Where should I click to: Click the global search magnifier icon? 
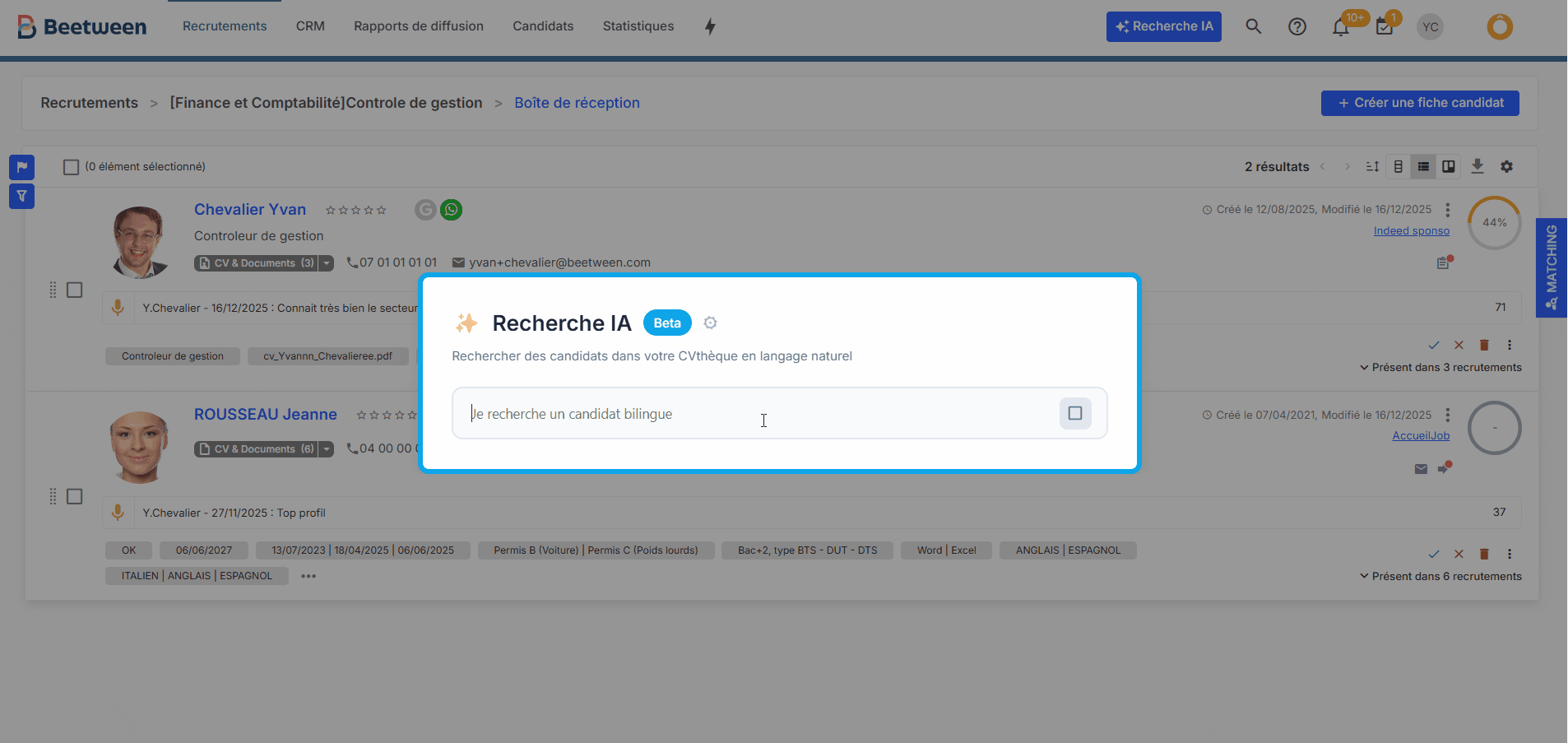(1253, 26)
